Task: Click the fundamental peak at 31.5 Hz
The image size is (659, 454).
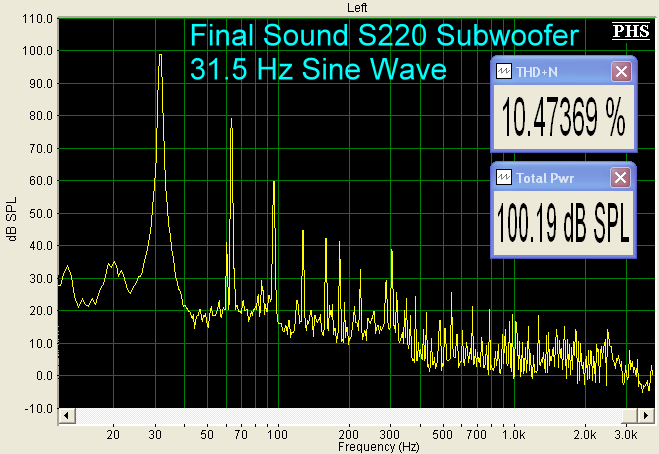Action: pos(160,55)
